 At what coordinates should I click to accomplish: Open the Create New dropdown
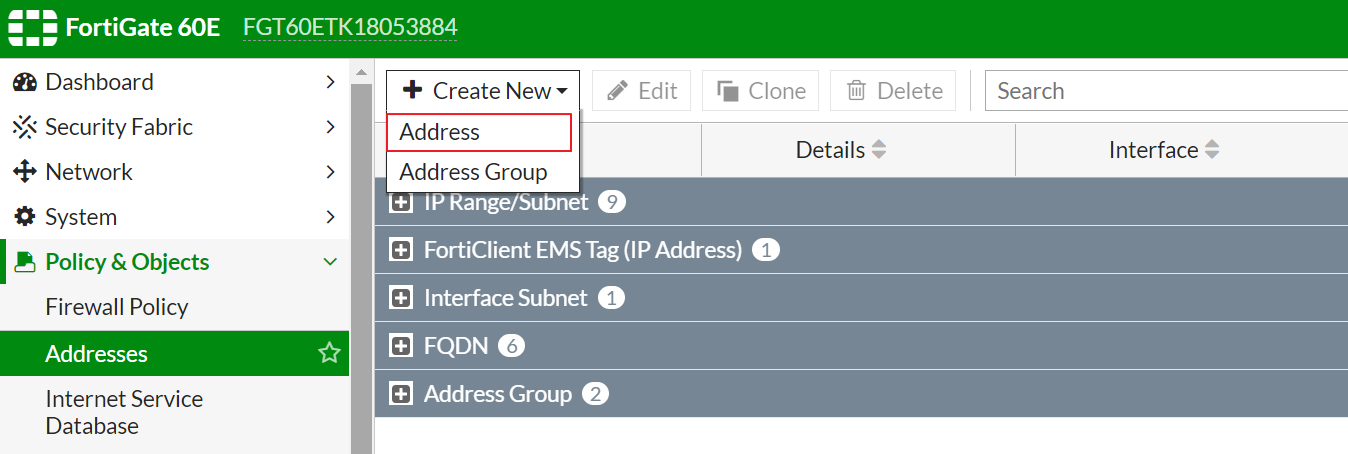tap(484, 91)
